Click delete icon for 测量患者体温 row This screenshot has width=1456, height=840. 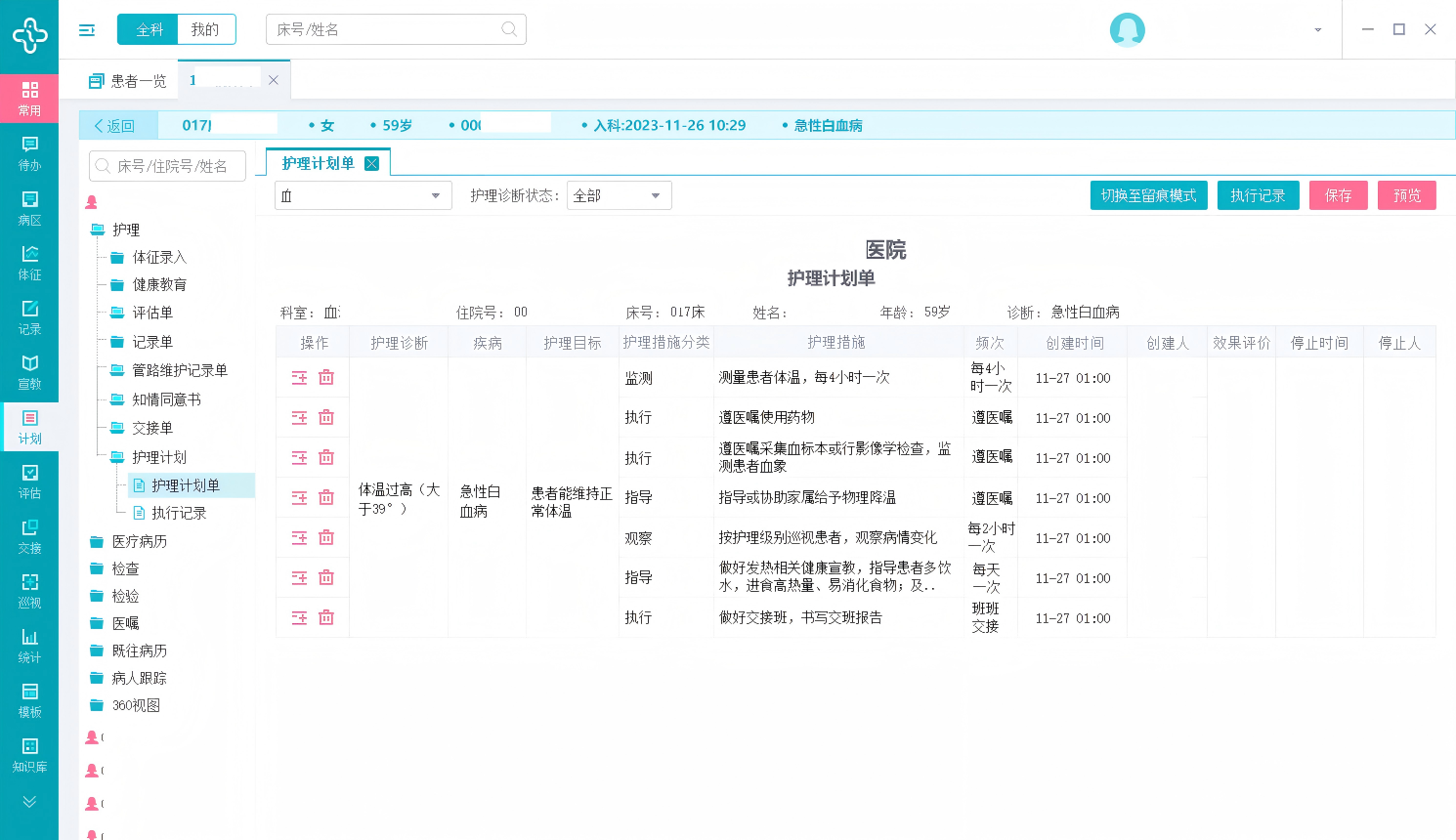point(326,378)
